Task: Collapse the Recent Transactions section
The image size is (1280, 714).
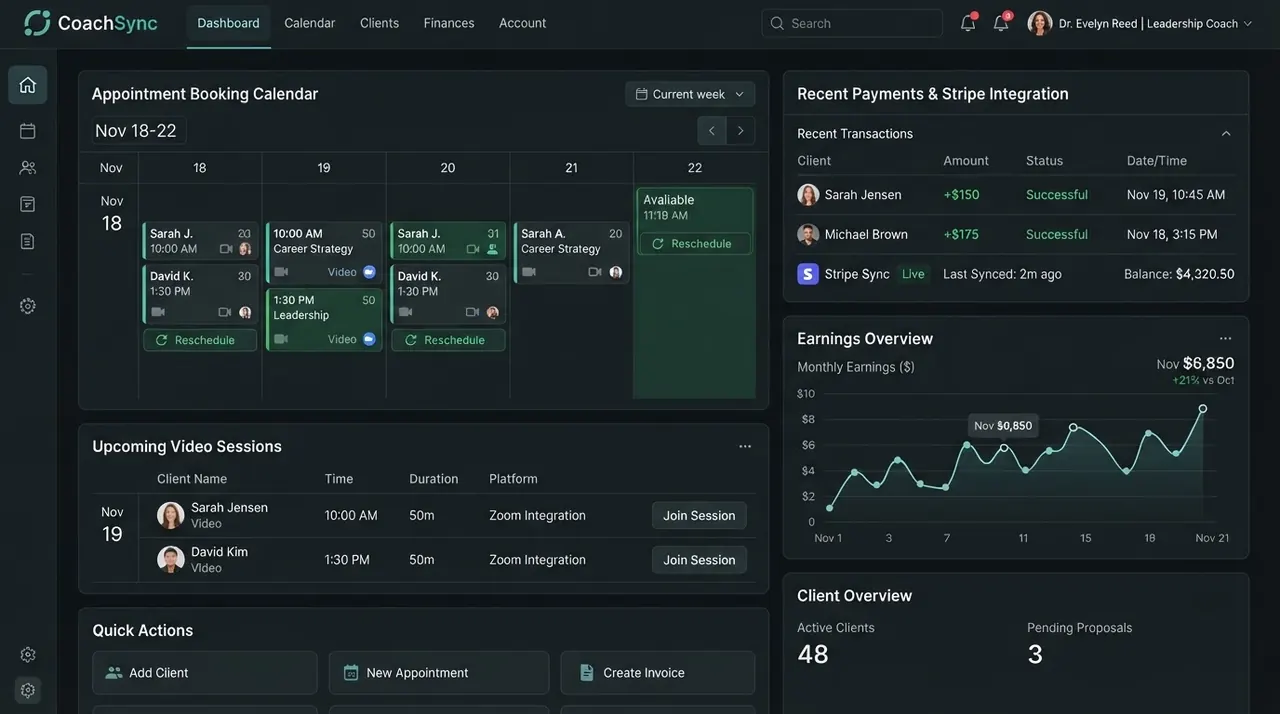Action: [x=1226, y=134]
